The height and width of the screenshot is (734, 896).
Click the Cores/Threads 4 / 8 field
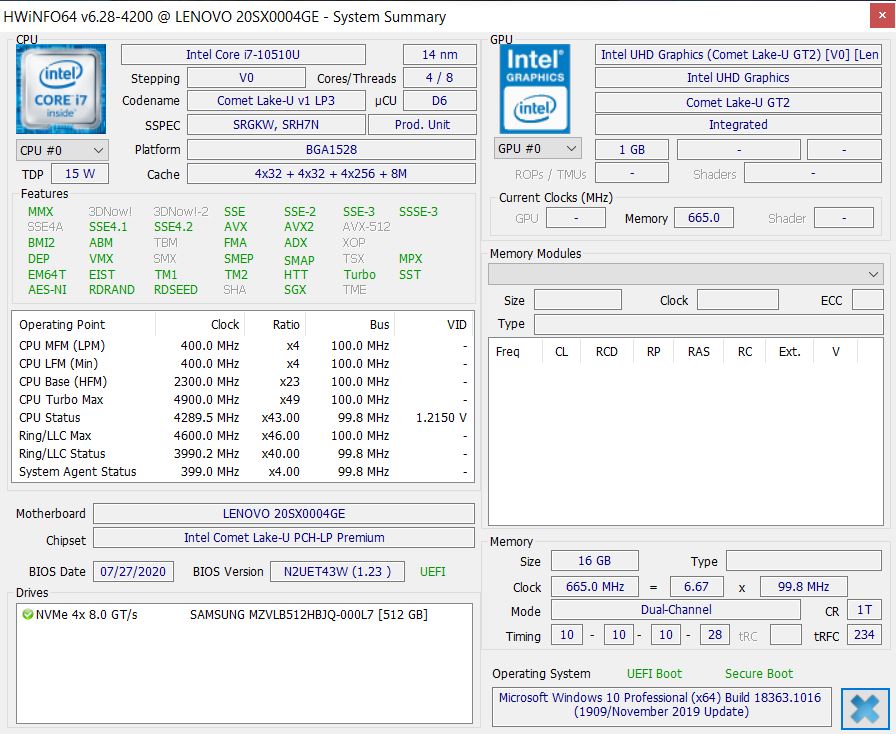pyautogui.click(x=439, y=78)
